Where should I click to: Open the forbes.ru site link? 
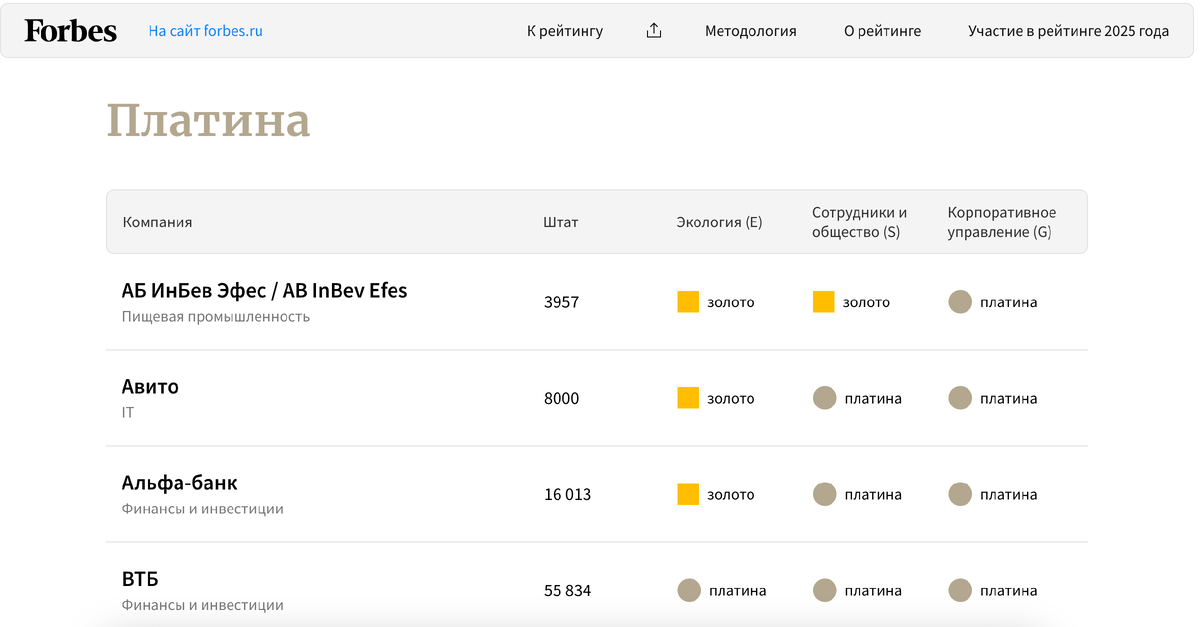click(205, 31)
